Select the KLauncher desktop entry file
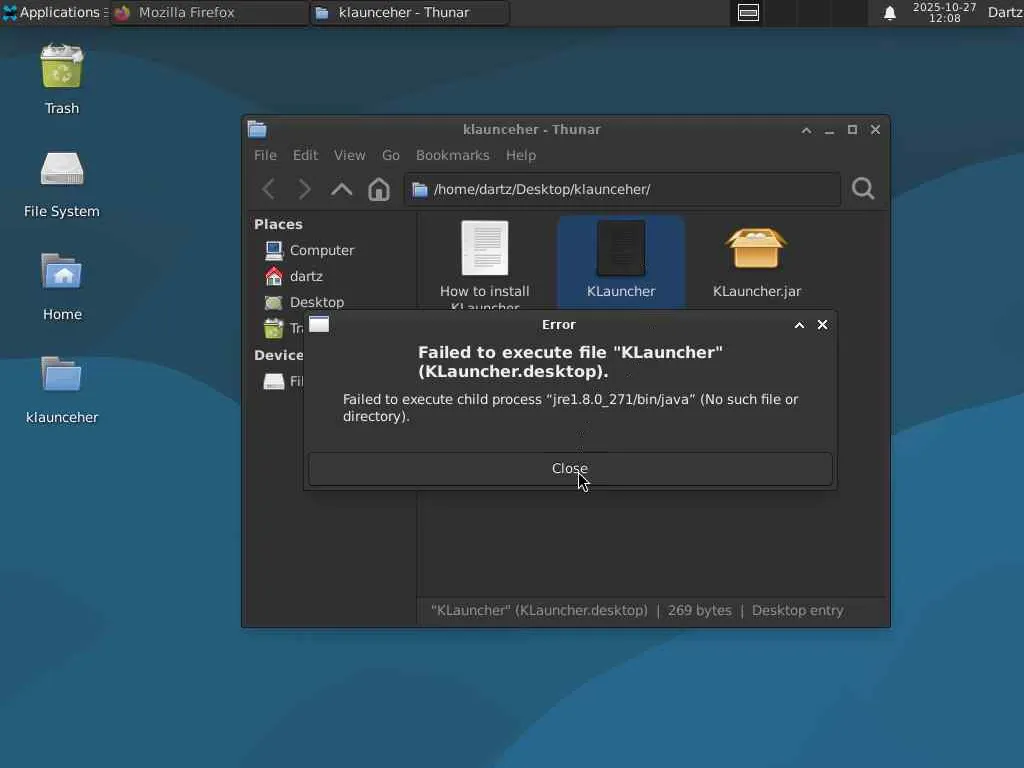Screen dimensions: 1024x768 pyautogui.click(x=621, y=261)
